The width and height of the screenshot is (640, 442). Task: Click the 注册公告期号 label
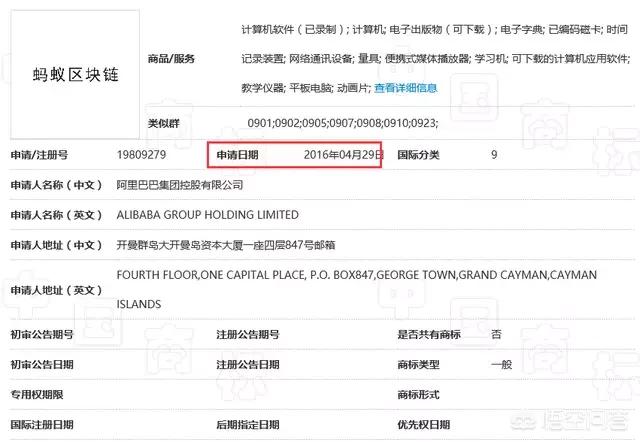(x=248, y=335)
